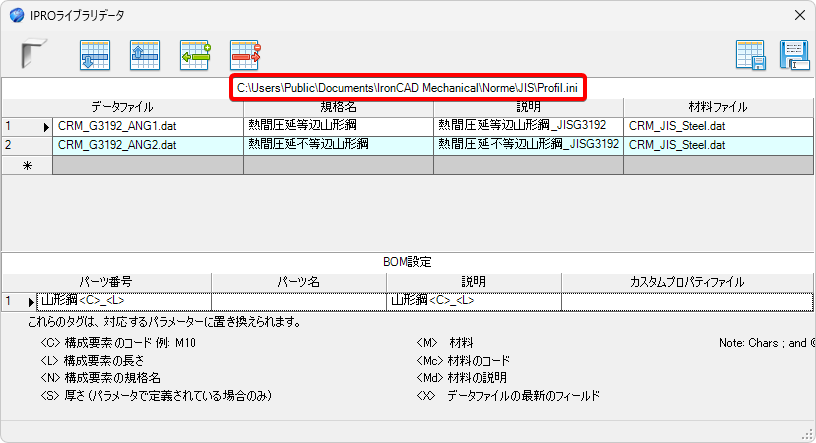Select the BOM 説明 cell 山形鋼<C>_<L>
This screenshot has width=816, height=443.
pos(474,301)
